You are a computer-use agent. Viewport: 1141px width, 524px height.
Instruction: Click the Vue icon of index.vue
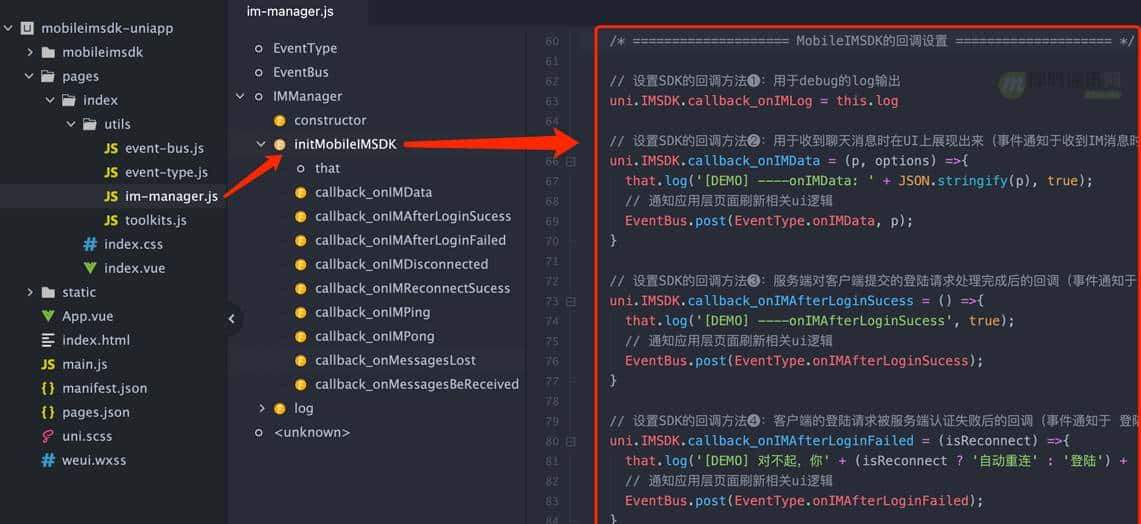[x=90, y=268]
